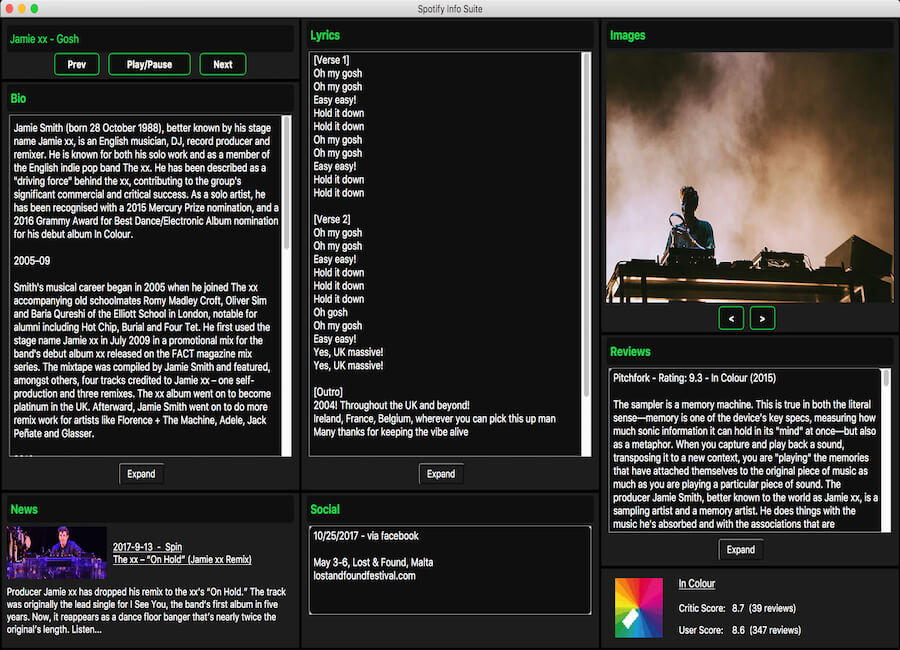Click the In Colour album cover art
The image size is (900, 650).
639,608
